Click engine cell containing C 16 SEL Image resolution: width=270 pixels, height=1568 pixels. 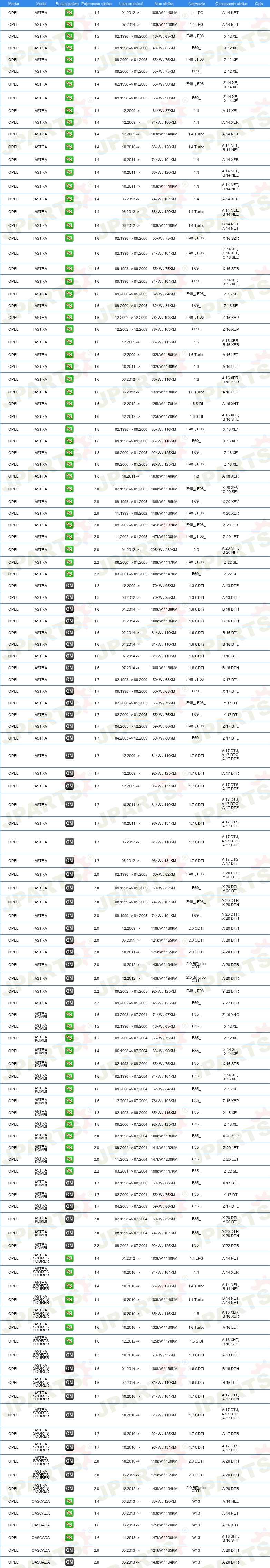[x=231, y=253]
